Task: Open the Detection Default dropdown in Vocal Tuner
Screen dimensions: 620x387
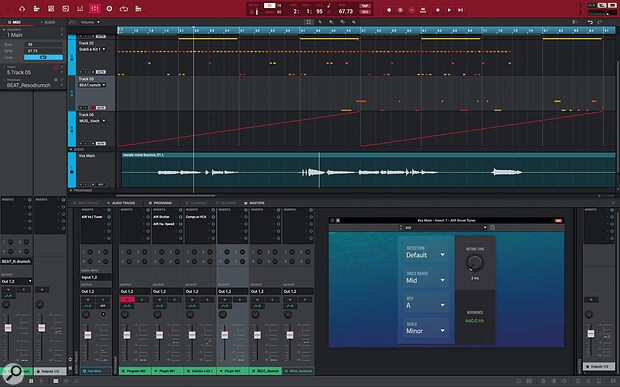Action: (x=425, y=252)
